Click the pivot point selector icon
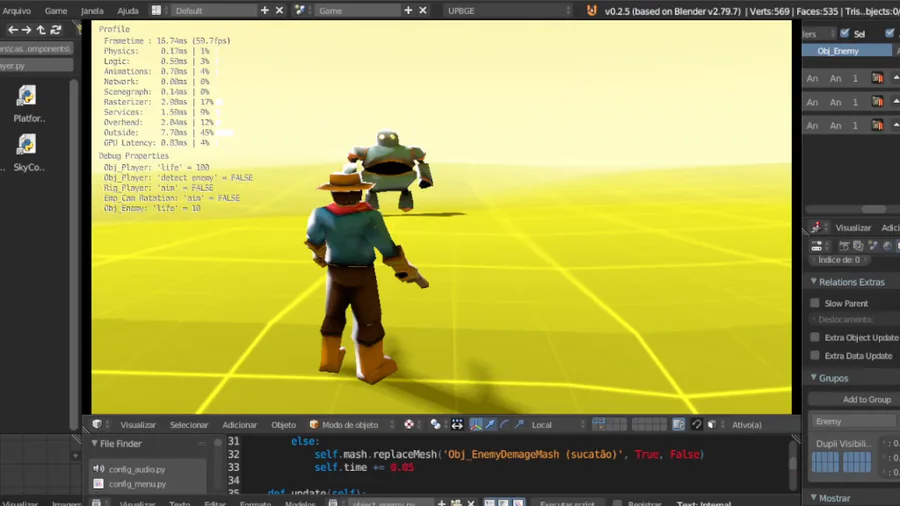The image size is (900, 506). tap(436, 425)
